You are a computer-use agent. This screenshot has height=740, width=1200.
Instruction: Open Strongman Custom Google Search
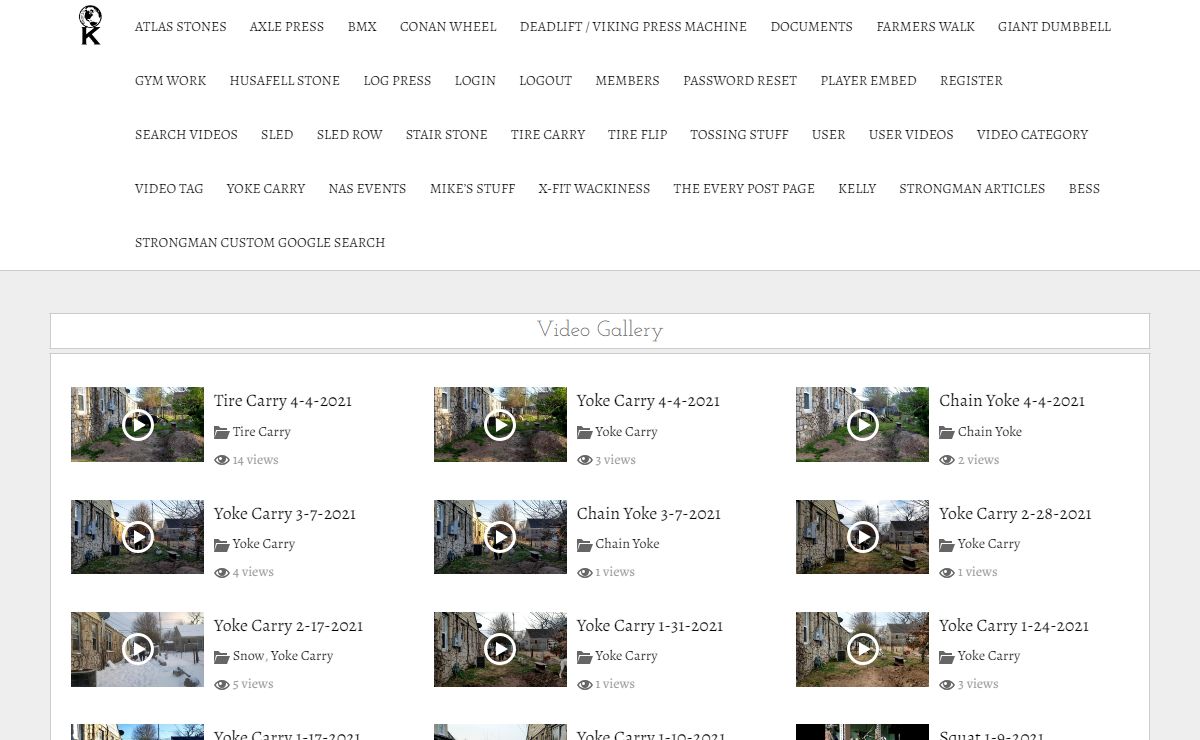(260, 243)
